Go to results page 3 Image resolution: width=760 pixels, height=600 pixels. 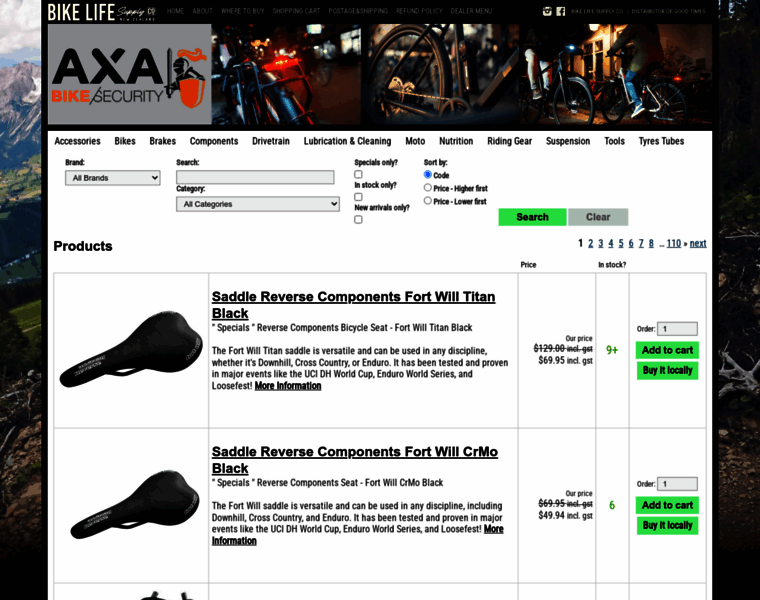pos(601,243)
